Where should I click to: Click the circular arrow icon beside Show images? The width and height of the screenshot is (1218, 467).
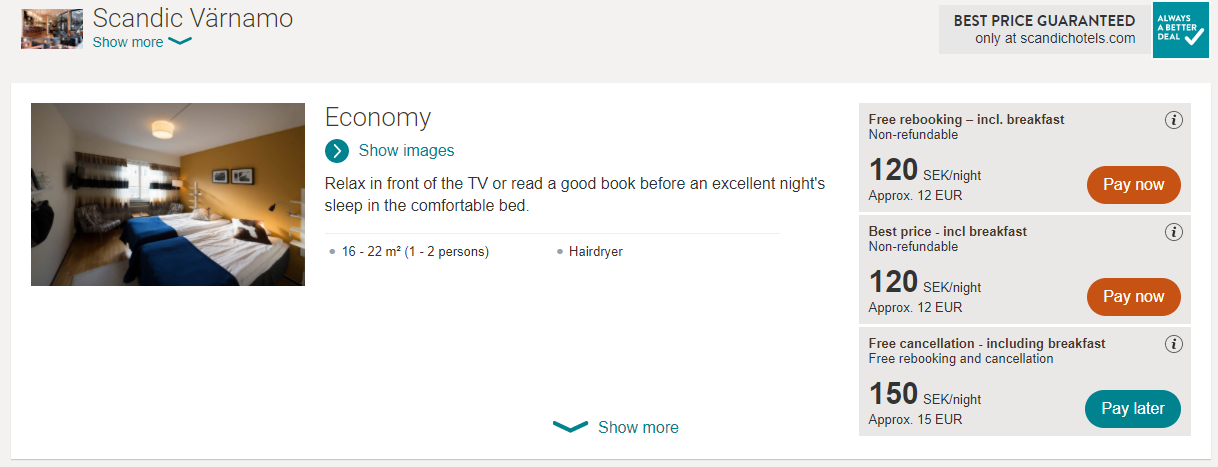(x=337, y=151)
